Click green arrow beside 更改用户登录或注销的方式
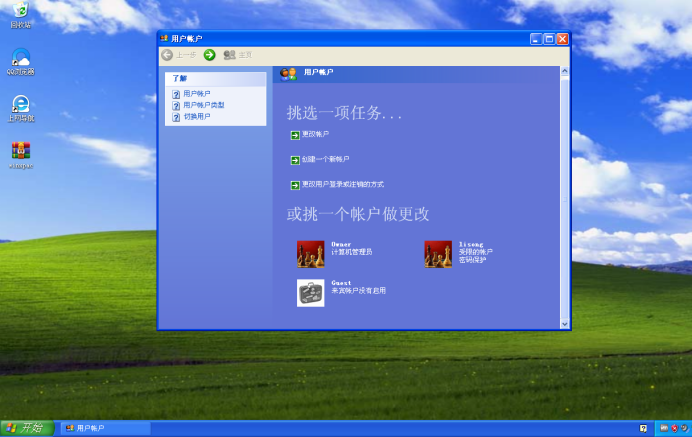 295,185
